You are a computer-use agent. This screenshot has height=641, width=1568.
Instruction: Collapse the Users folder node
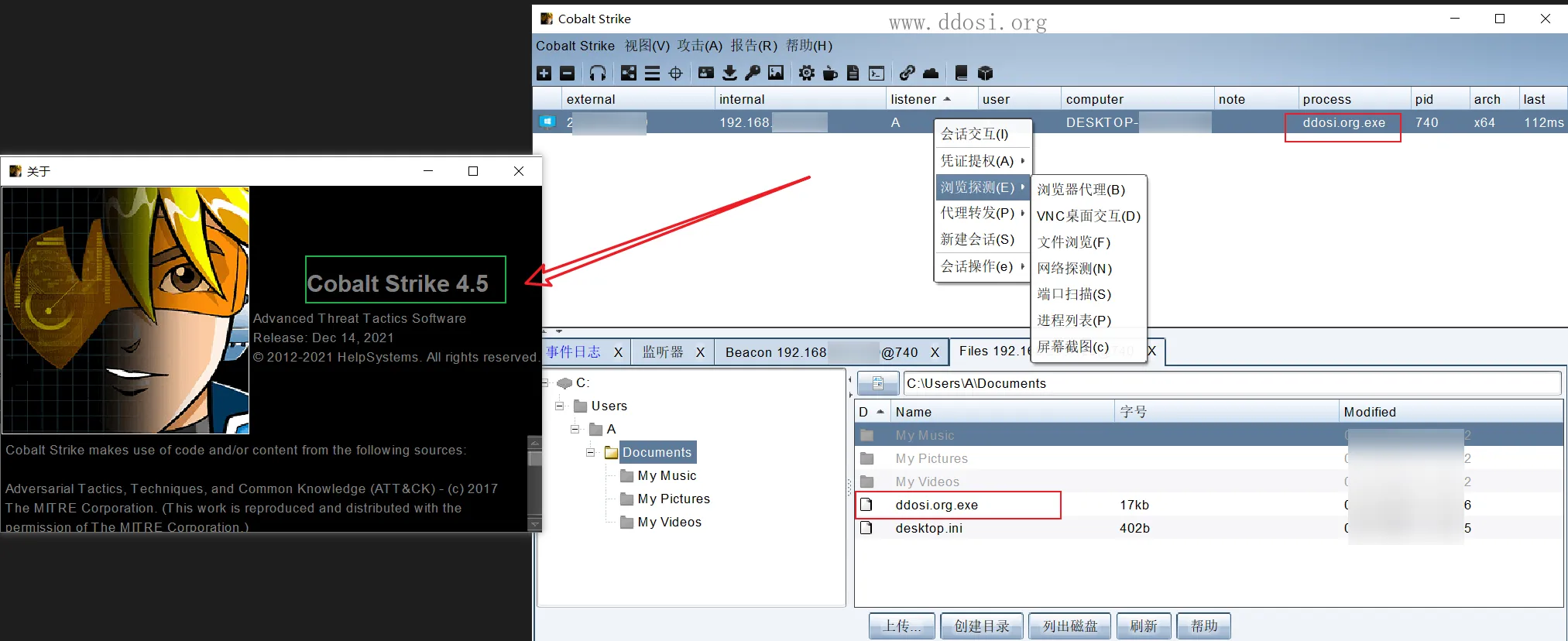coord(559,406)
